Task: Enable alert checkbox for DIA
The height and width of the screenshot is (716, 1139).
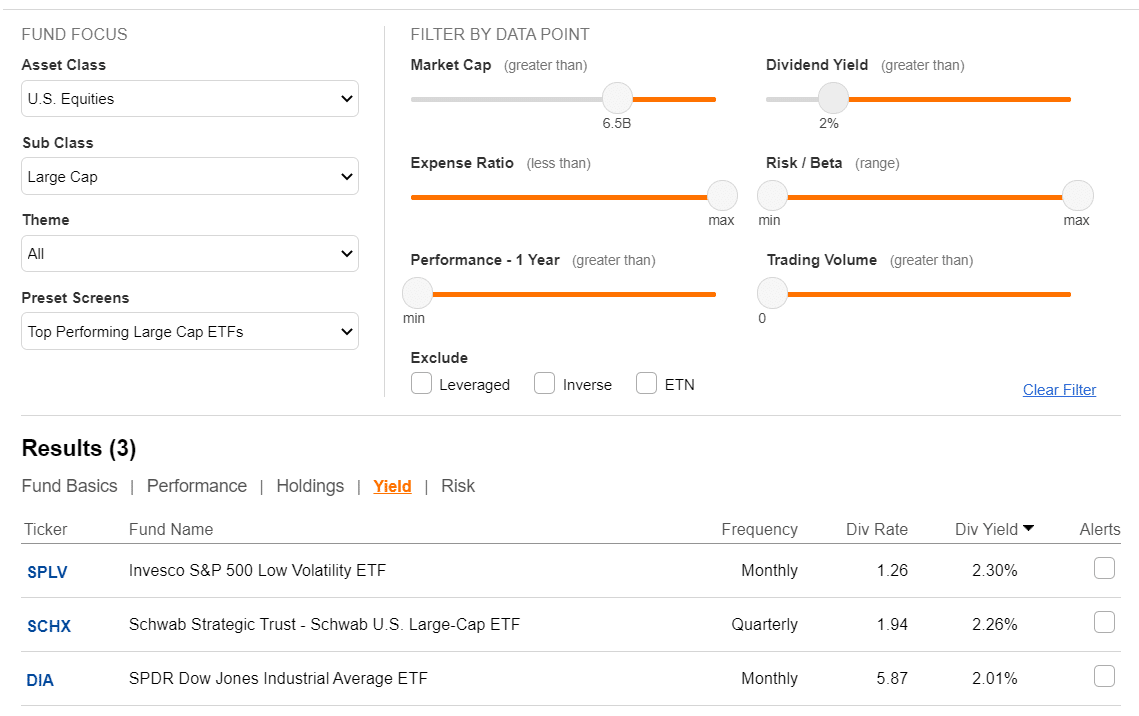Action: (x=1104, y=676)
